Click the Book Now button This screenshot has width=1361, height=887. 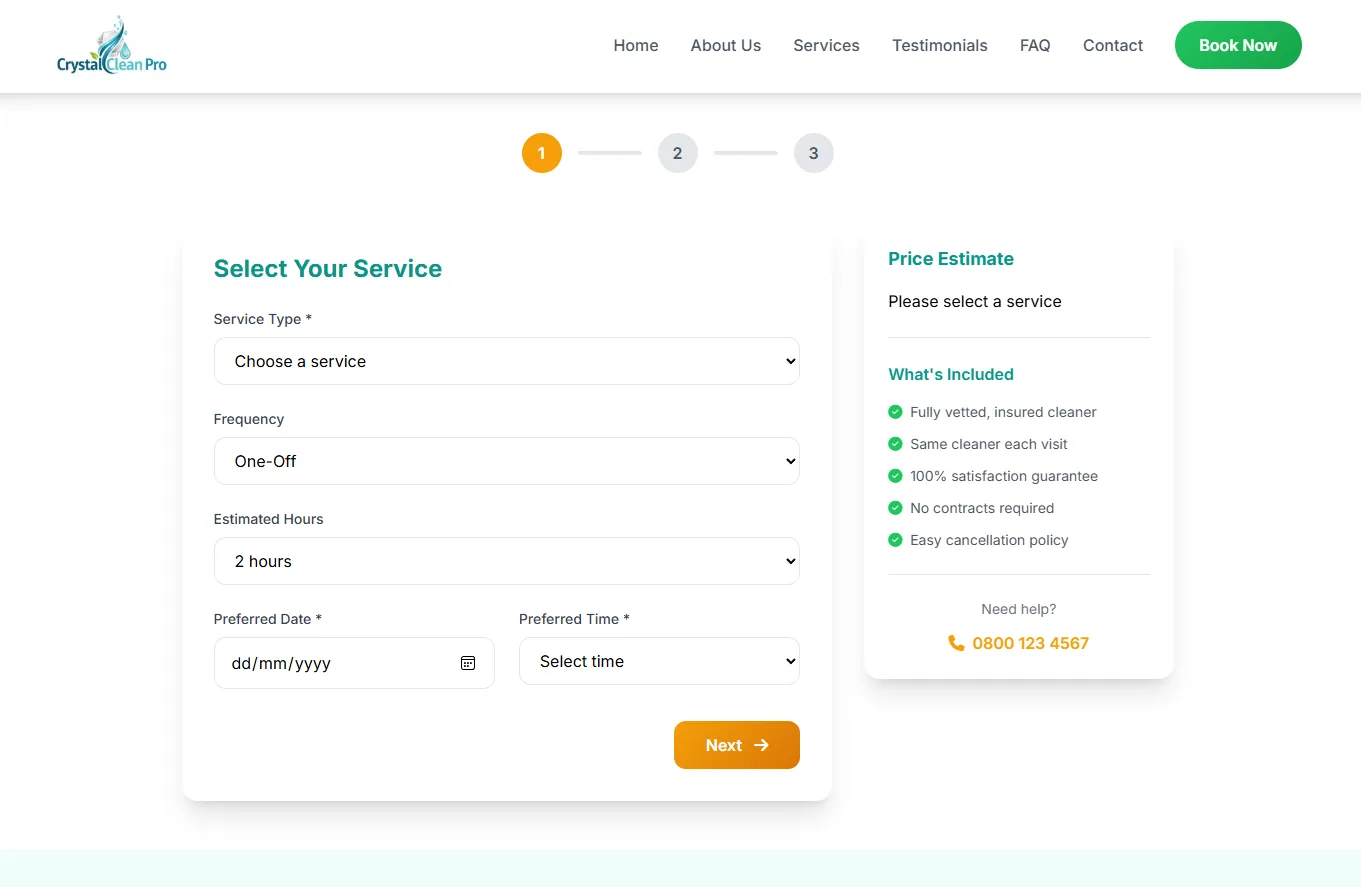[1238, 45]
